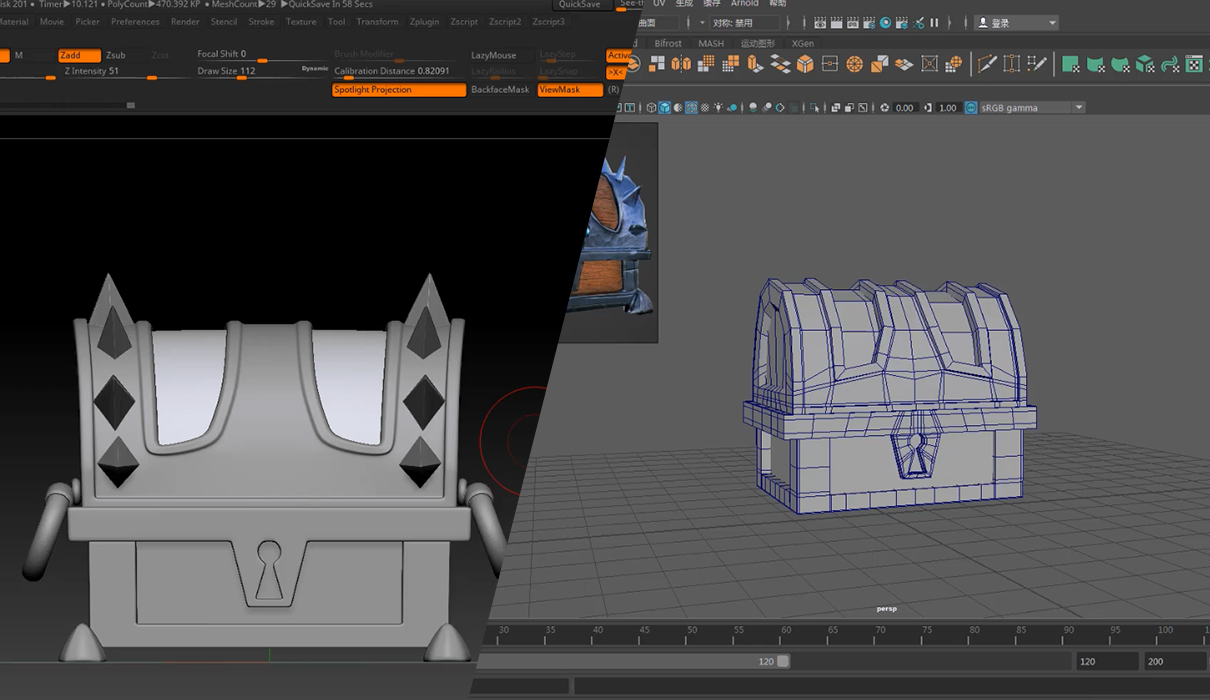
Task: Click the Focal Shift 0 slider
Action: tap(261, 56)
